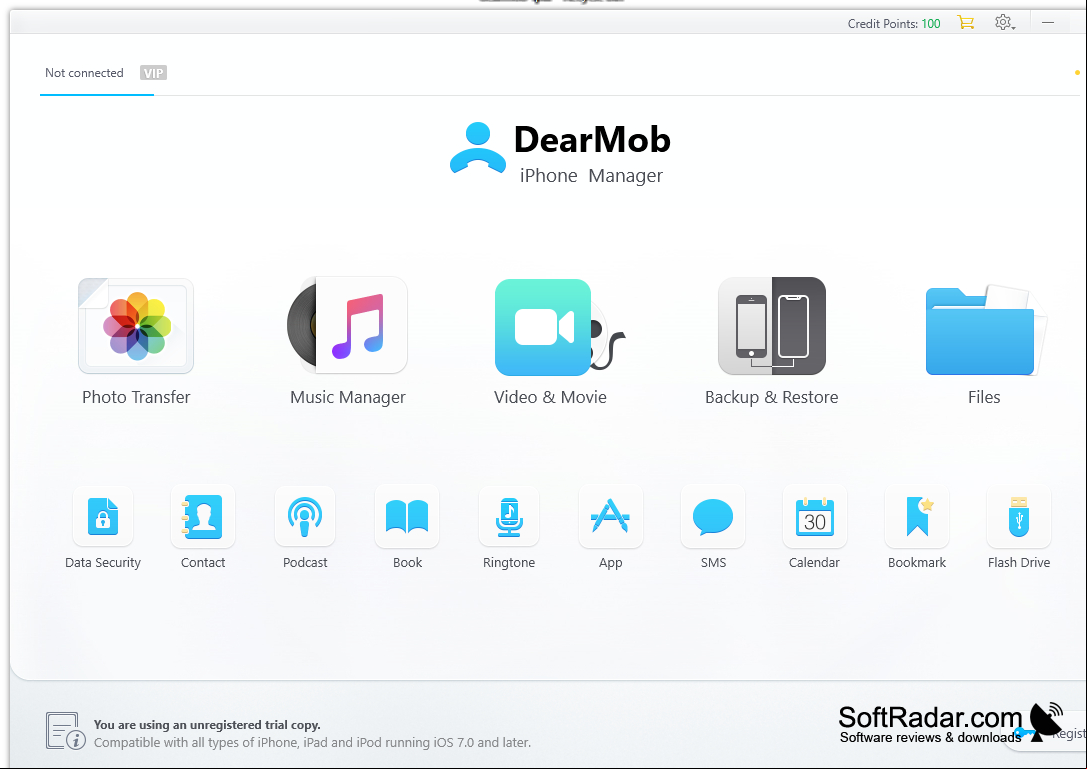
Task: Select the Not connected device tab
Action: [84, 73]
